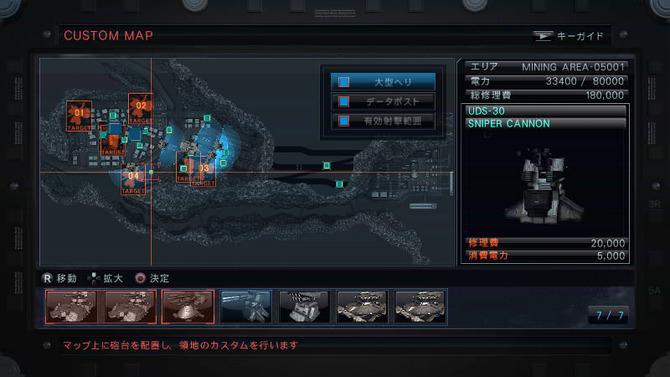
Task: Click the red circle 決定 confirm icon
Action: click(140, 278)
